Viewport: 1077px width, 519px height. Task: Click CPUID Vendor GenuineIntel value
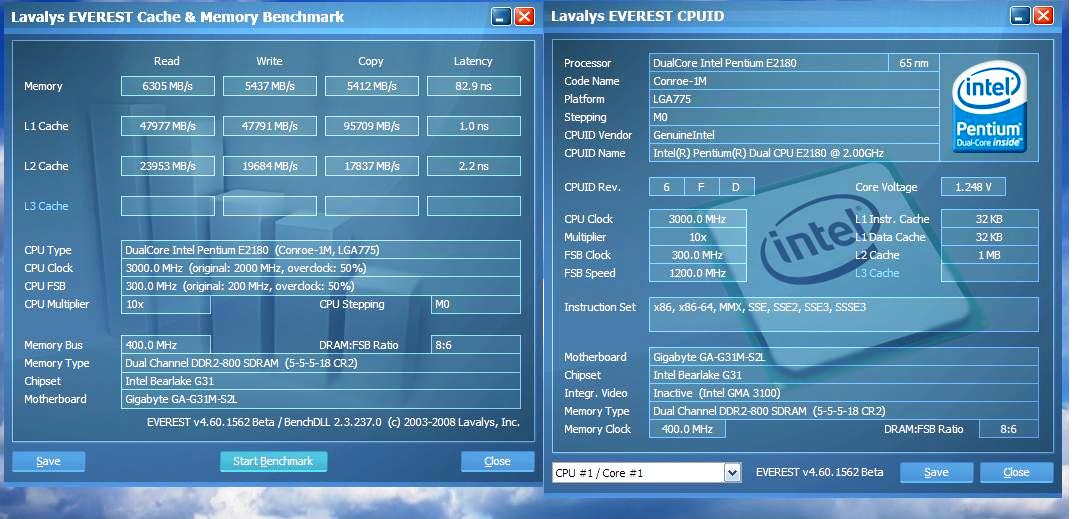794,135
